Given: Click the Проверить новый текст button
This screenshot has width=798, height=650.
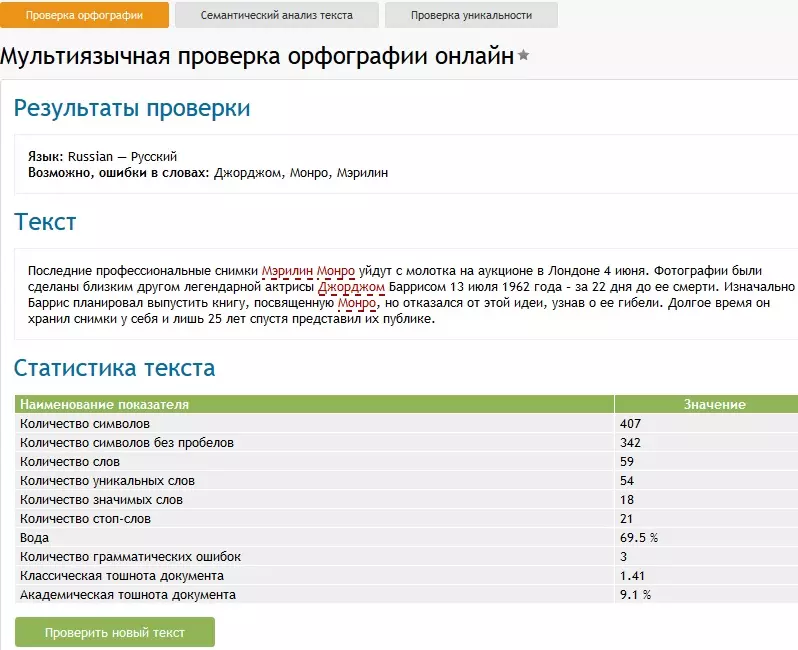Looking at the screenshot, I should click(x=115, y=632).
